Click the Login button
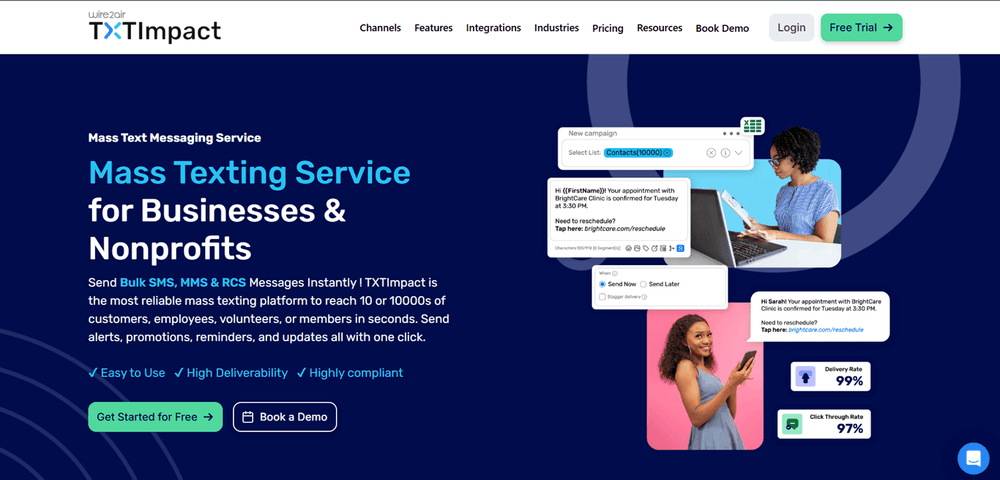1000x480 pixels. coord(791,27)
